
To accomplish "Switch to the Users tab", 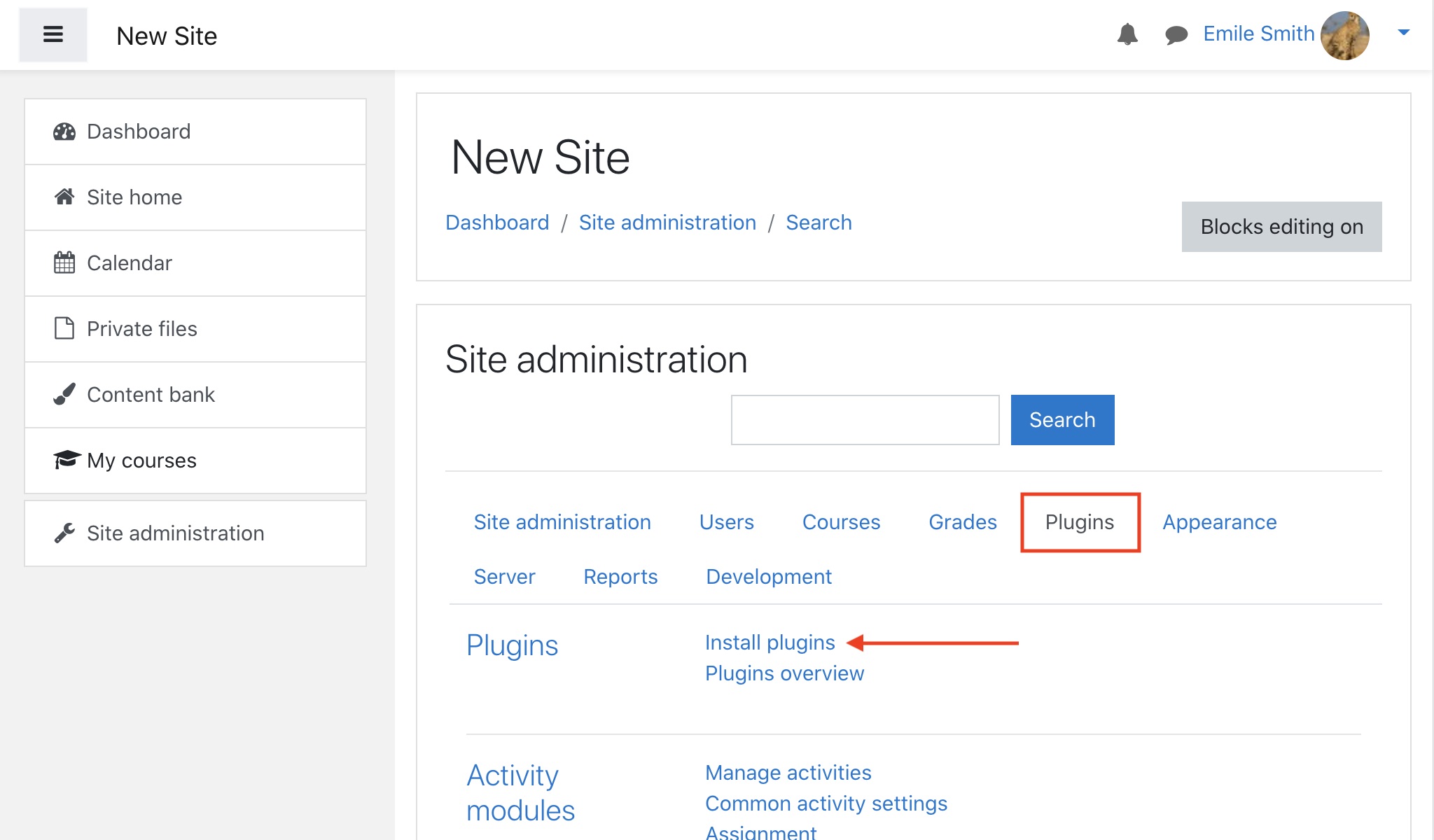I will point(726,522).
